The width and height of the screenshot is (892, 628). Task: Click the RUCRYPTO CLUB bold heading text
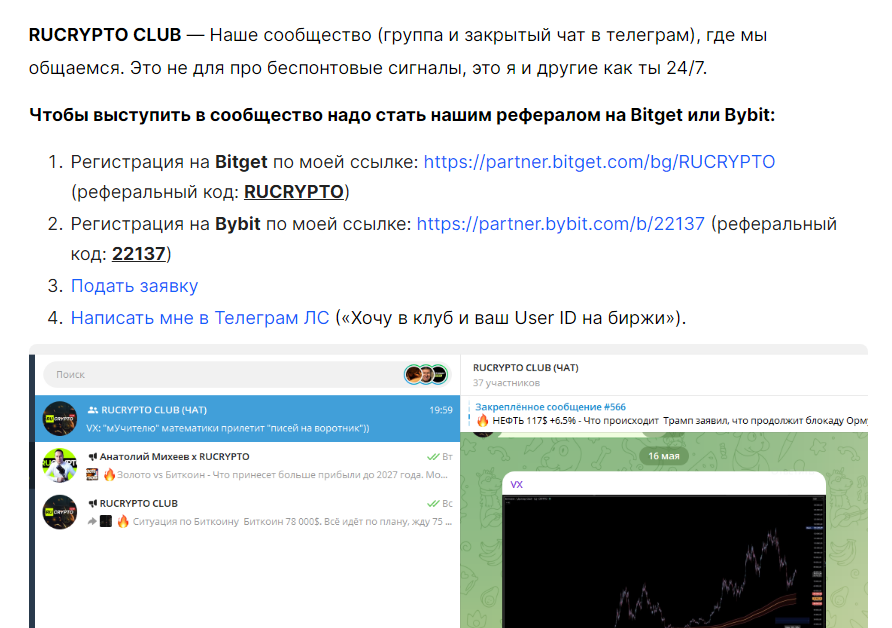coord(105,35)
